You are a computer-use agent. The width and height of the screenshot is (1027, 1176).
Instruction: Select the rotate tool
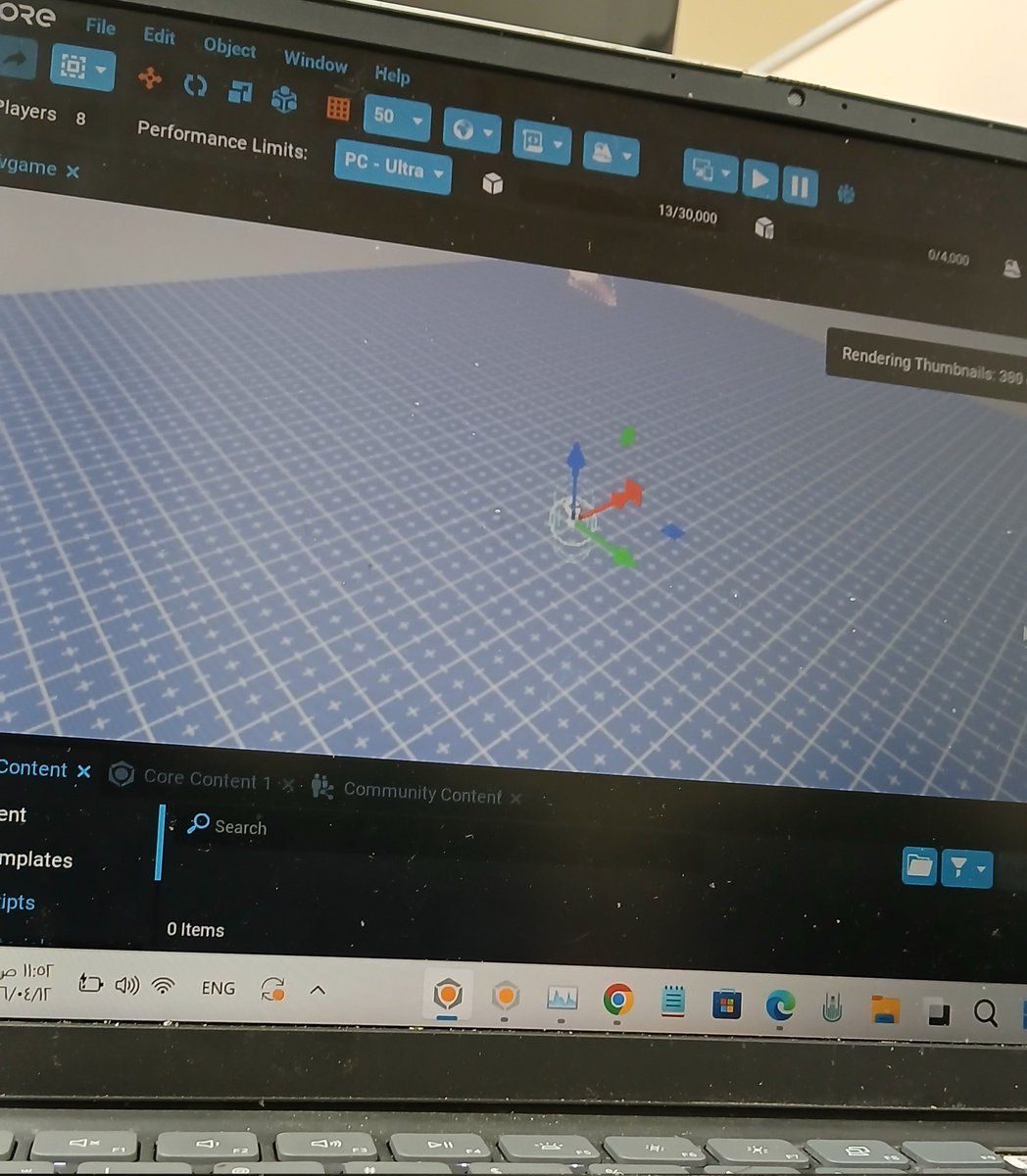[195, 86]
